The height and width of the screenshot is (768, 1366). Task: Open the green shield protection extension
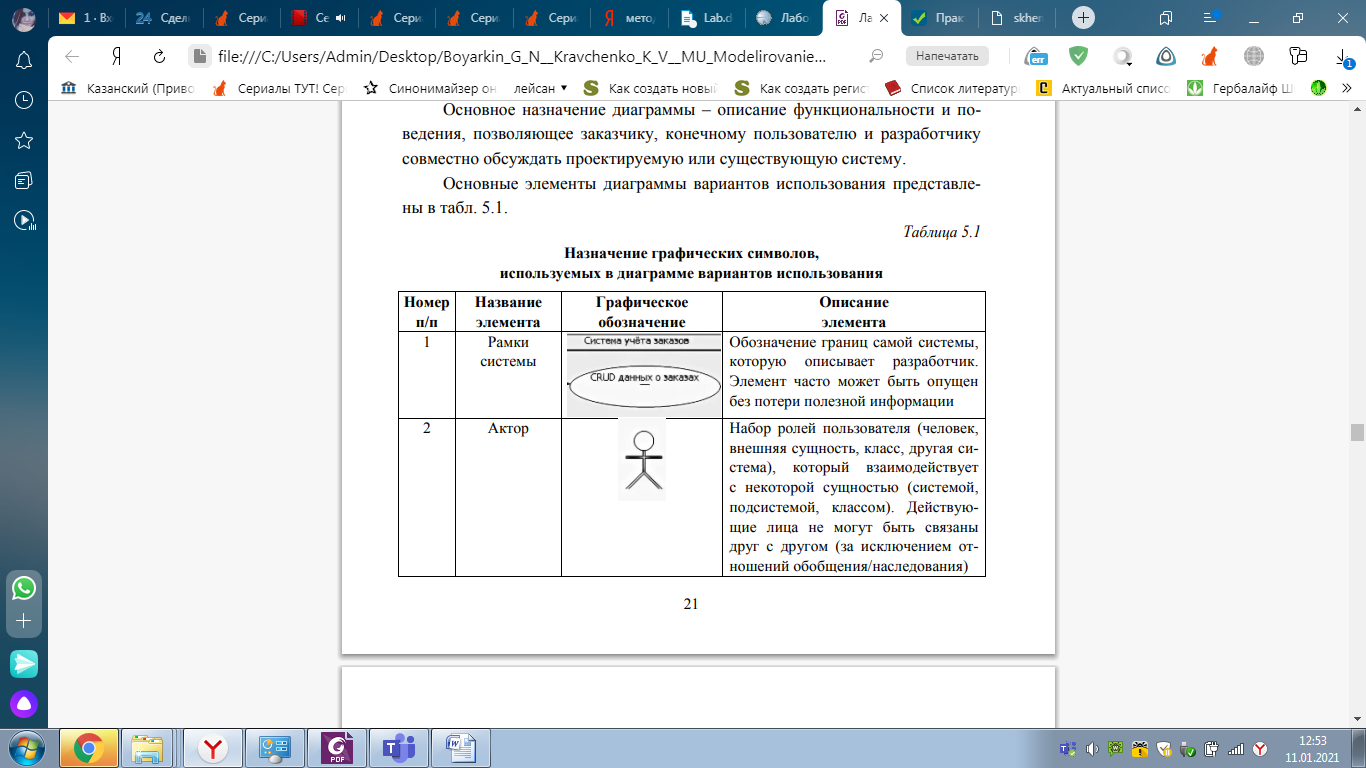[x=1078, y=56]
